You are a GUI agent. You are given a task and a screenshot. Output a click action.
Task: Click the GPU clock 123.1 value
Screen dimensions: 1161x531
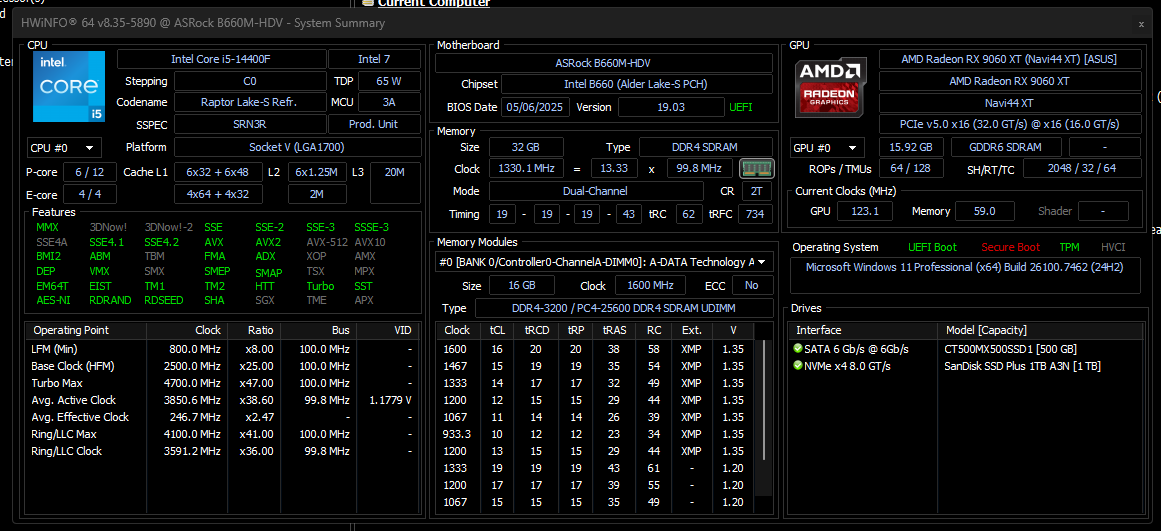(x=865, y=212)
